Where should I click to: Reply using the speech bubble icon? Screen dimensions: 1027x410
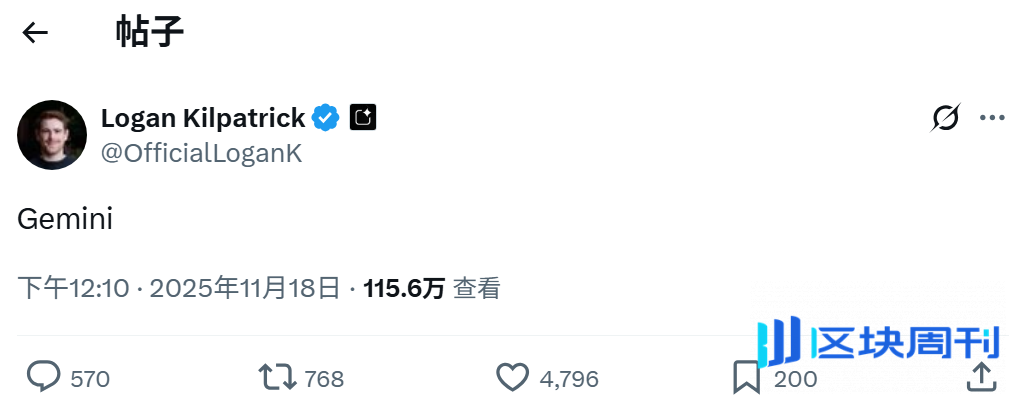click(x=43, y=377)
